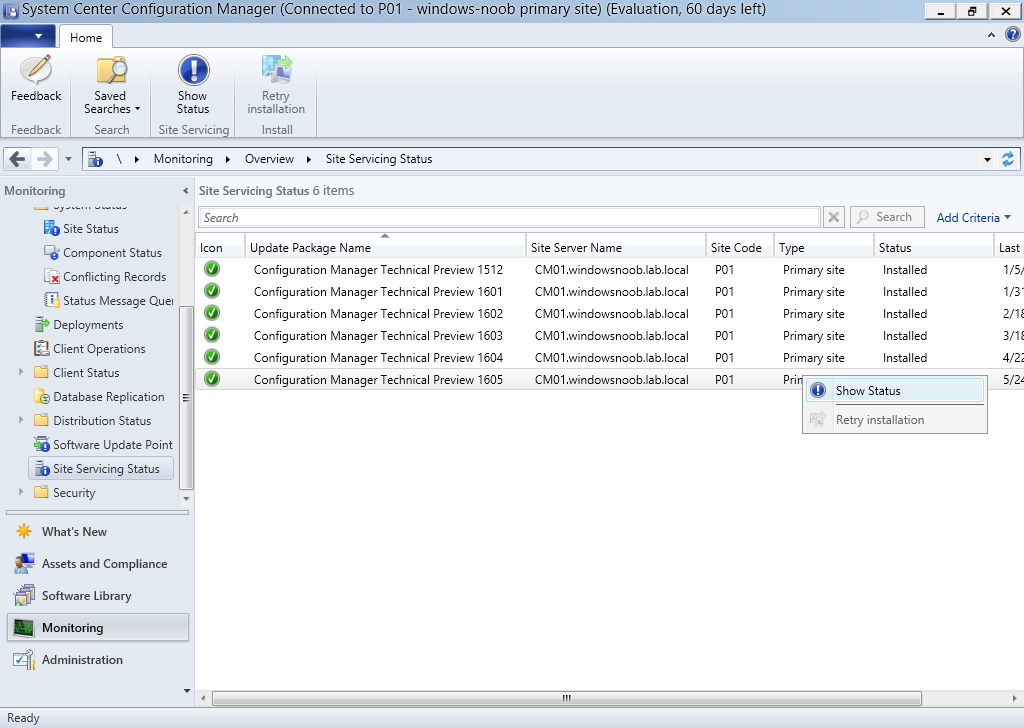Expand Distribution Status tree node
Screen dimensions: 1024x728
tap(21, 420)
